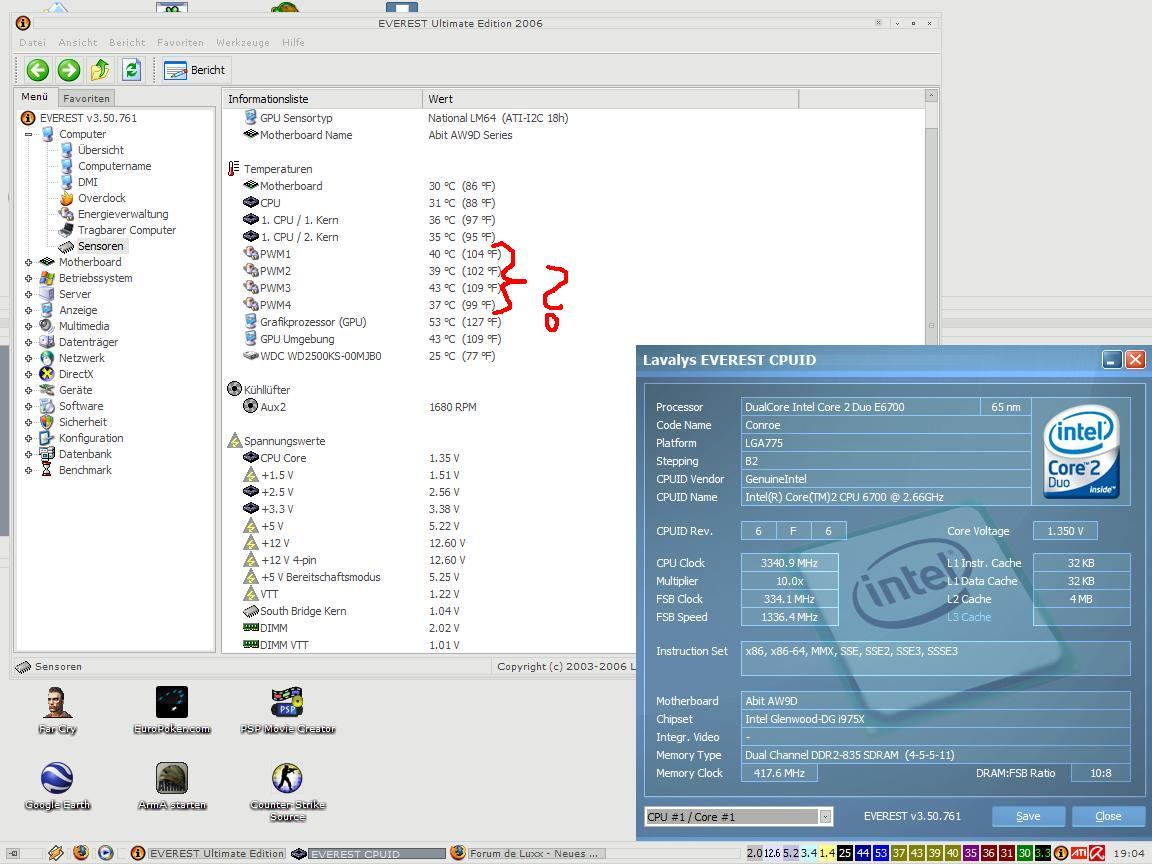This screenshot has width=1152, height=864.
Task: Expand the Anzeige tree node
Action: pyautogui.click(x=29, y=310)
